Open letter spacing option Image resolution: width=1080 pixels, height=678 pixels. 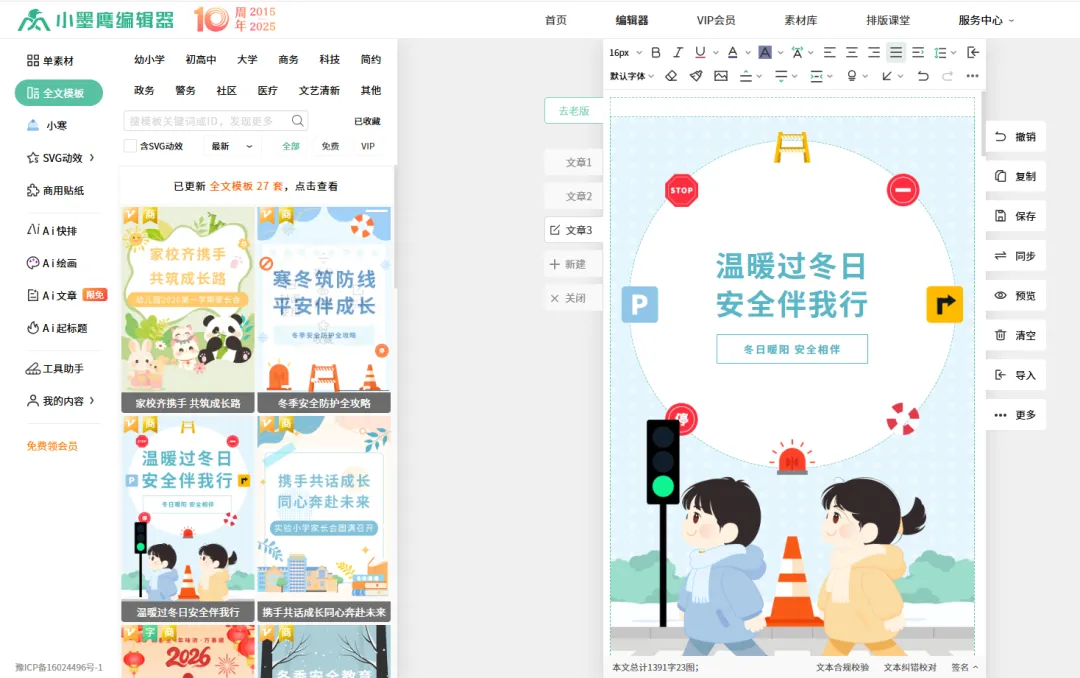pyautogui.click(x=797, y=52)
